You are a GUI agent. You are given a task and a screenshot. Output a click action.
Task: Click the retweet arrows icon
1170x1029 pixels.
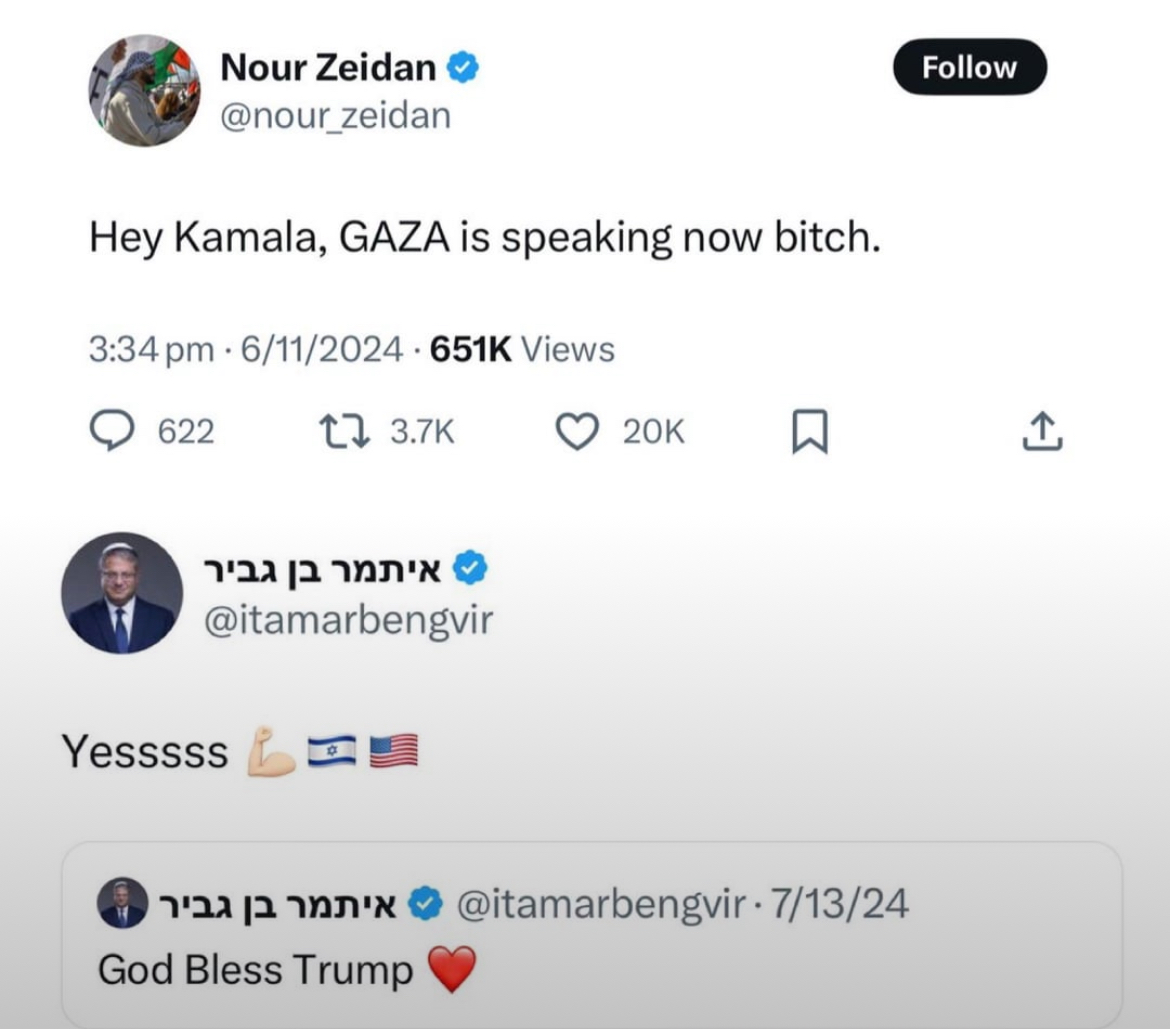coord(345,431)
